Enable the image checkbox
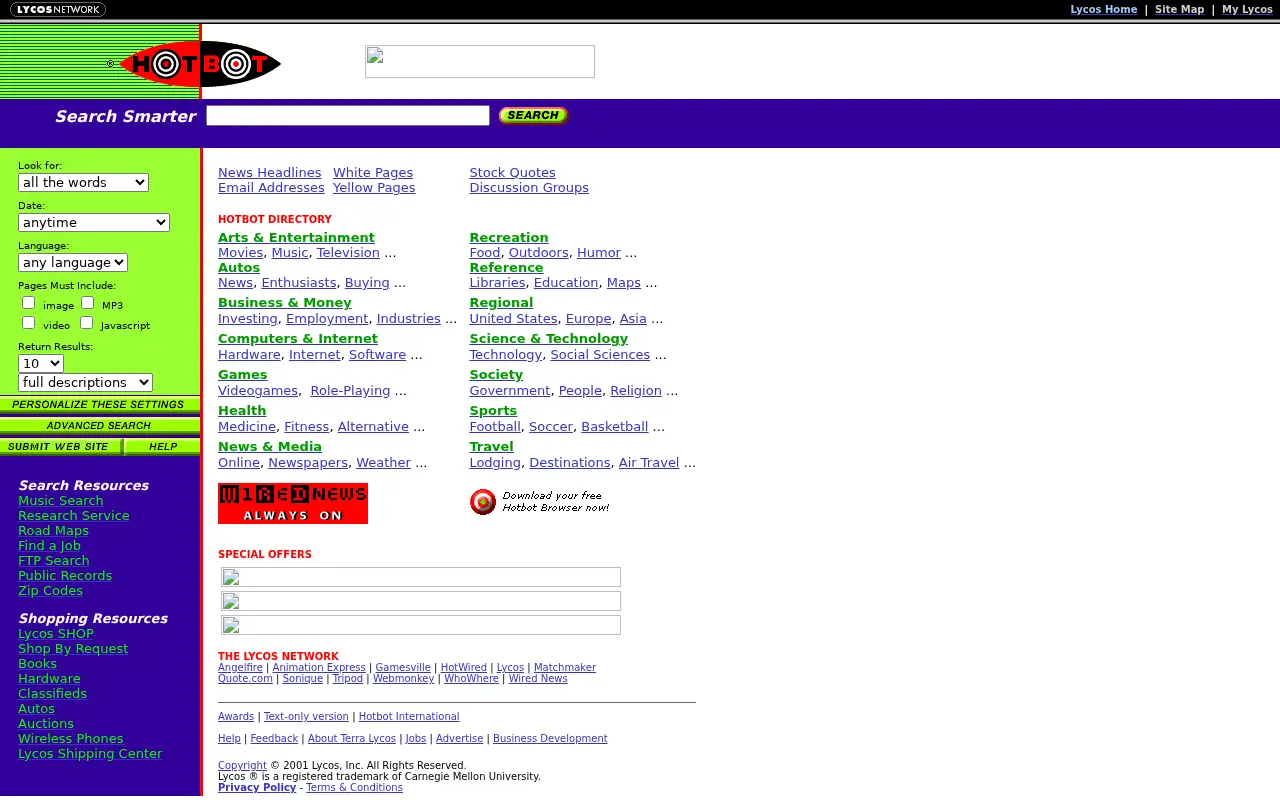 (29, 303)
